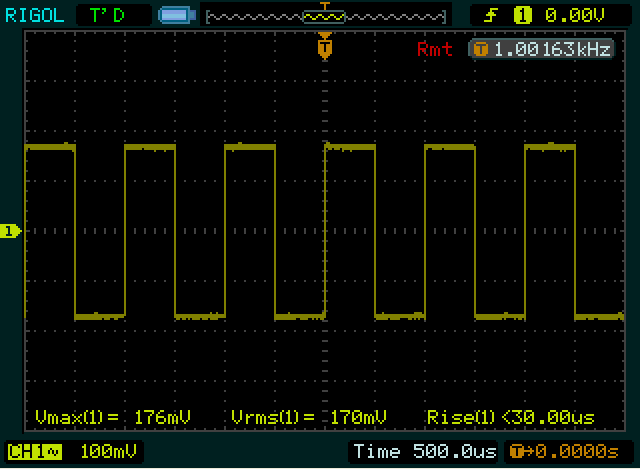
Task: Click the Vrms(1) = 170mV measurement
Action: (309, 417)
